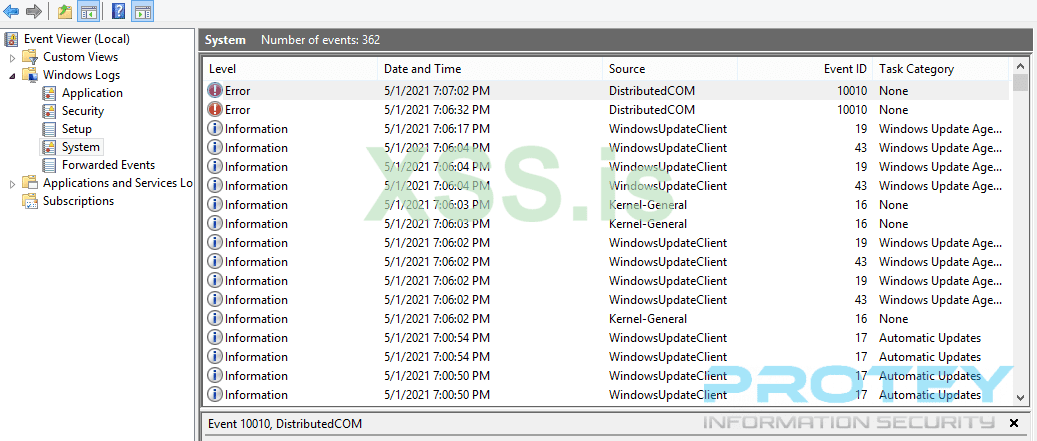The width and height of the screenshot is (1037, 441).
Task: Open the Security log
Action: 83,111
